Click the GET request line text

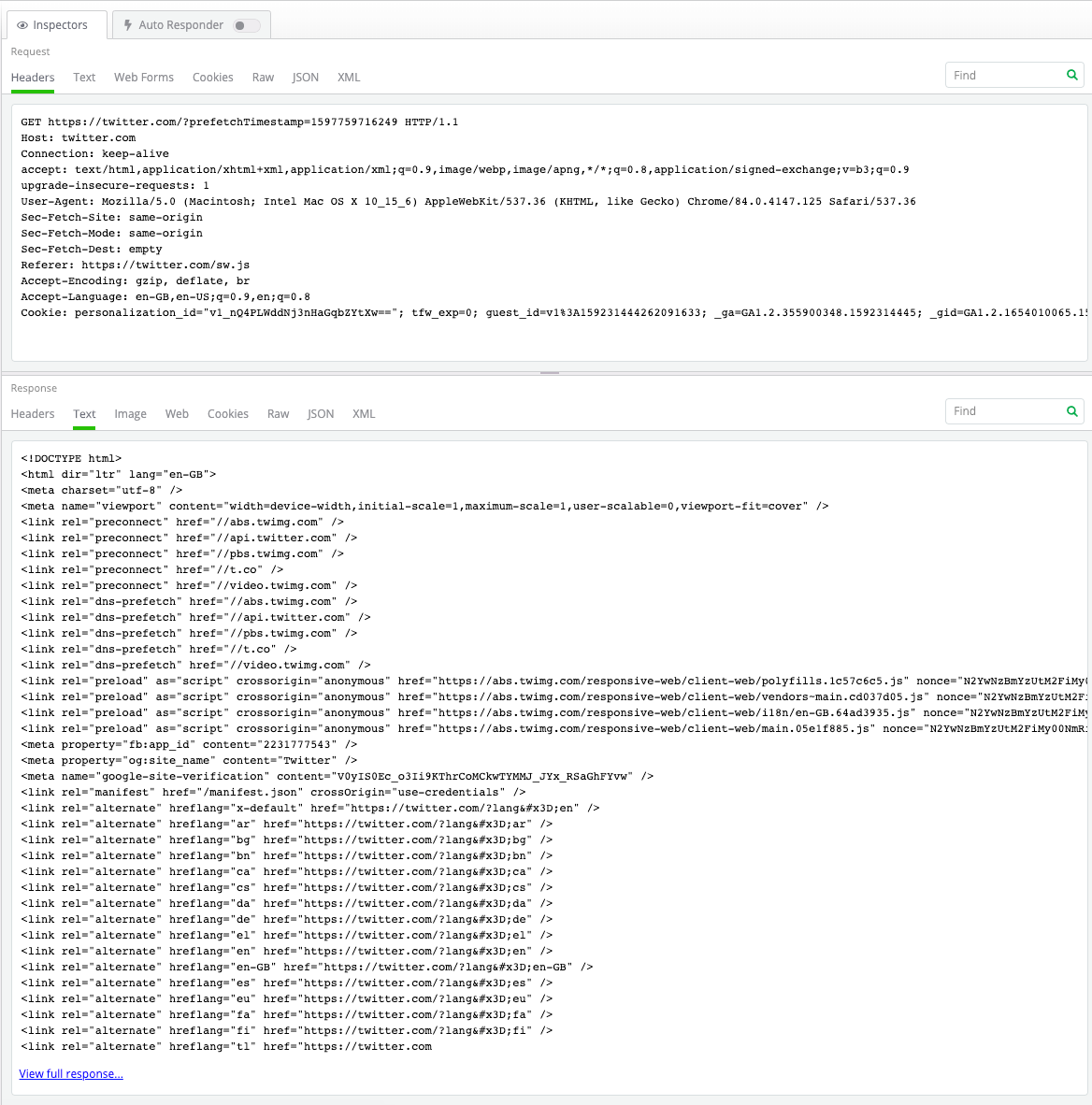(x=239, y=122)
